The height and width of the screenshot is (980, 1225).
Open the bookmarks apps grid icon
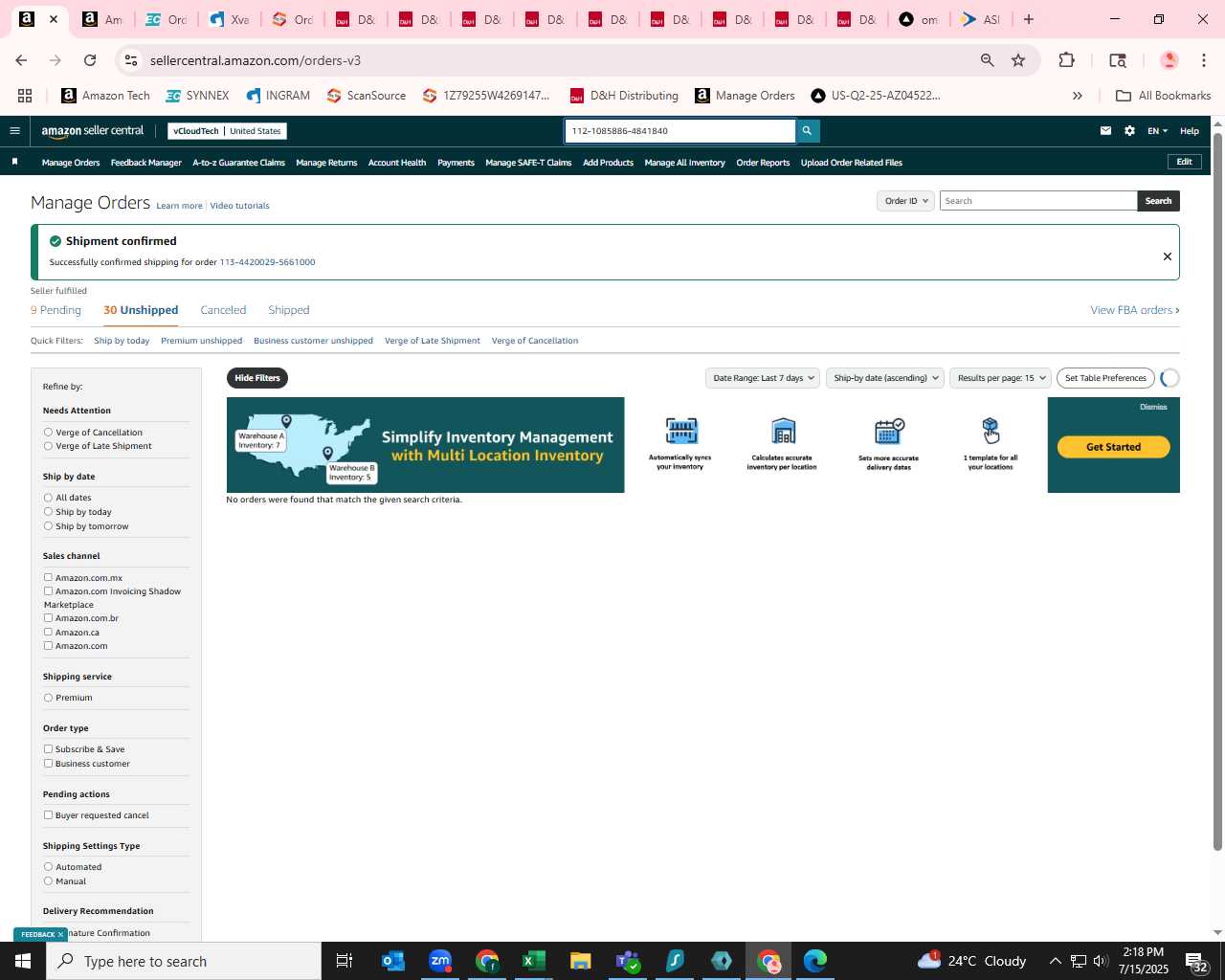25,96
